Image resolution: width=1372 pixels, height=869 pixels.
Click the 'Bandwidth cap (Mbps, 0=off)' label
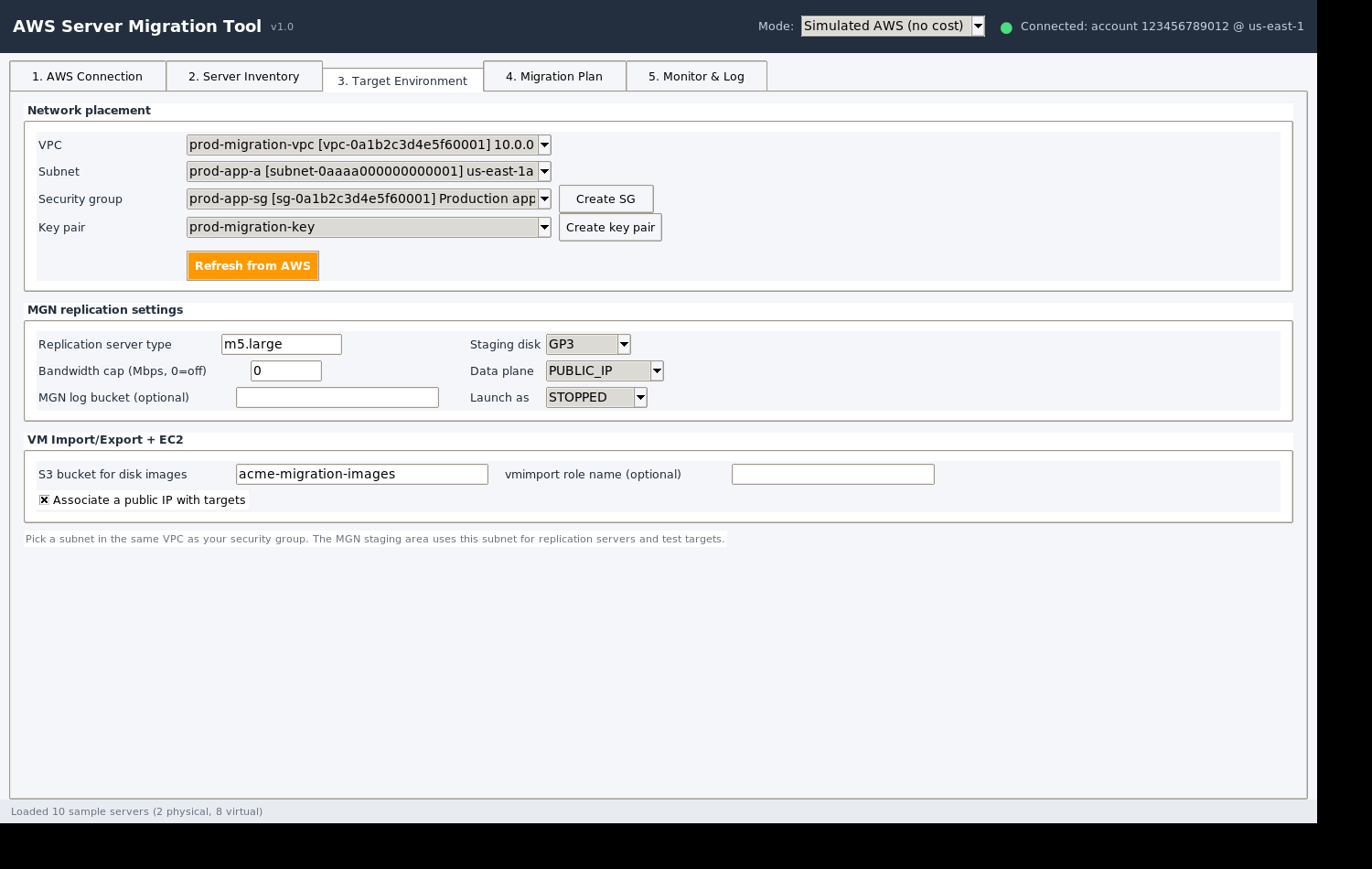(x=123, y=370)
